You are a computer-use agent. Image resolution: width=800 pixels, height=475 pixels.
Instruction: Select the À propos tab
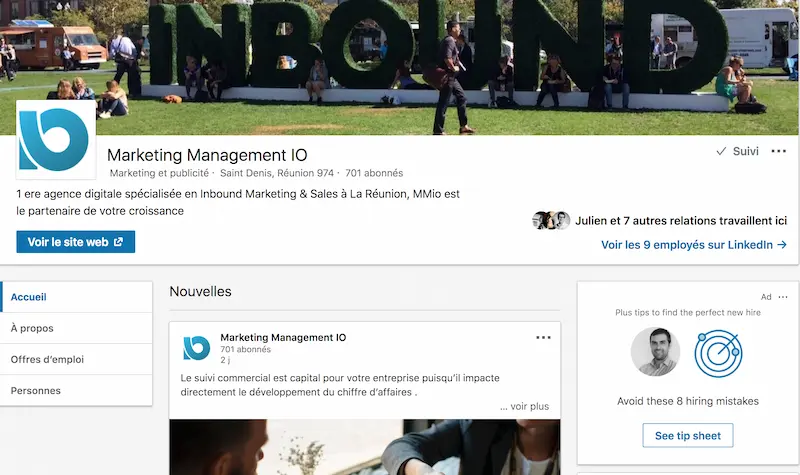77,328
